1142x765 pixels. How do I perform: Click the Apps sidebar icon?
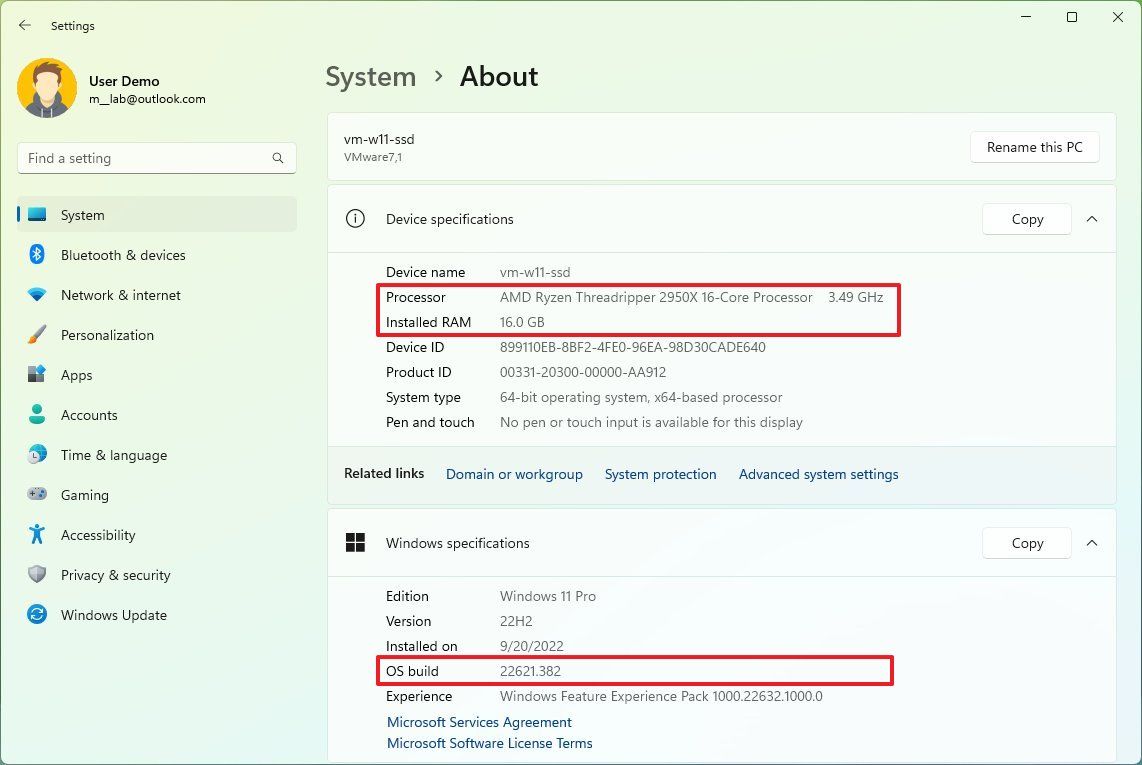(x=37, y=375)
